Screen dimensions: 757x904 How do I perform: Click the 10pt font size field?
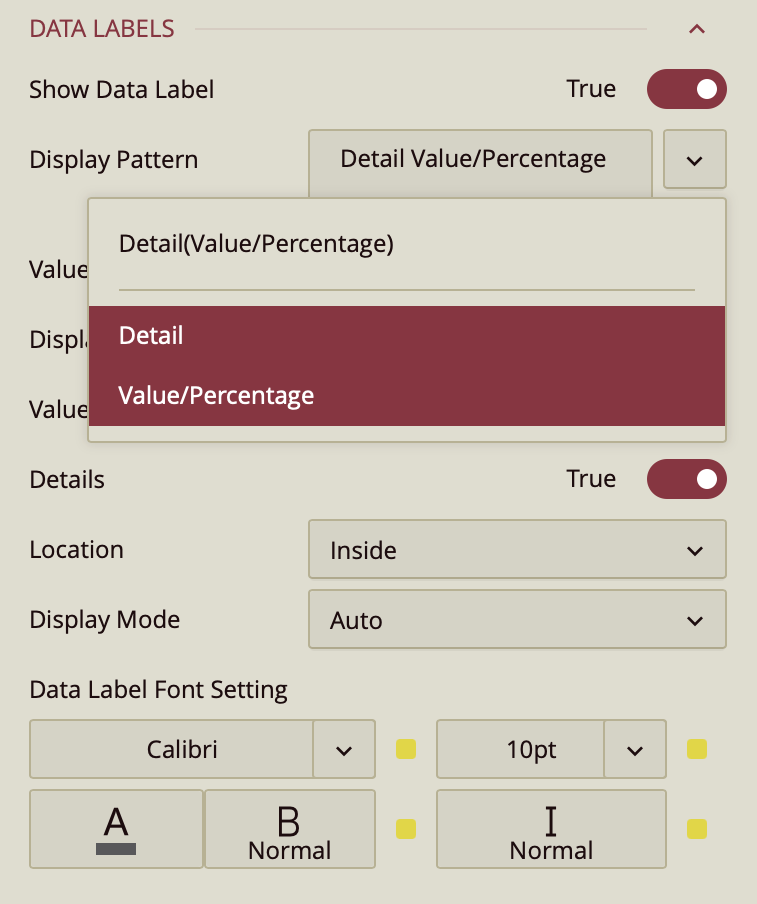point(521,749)
